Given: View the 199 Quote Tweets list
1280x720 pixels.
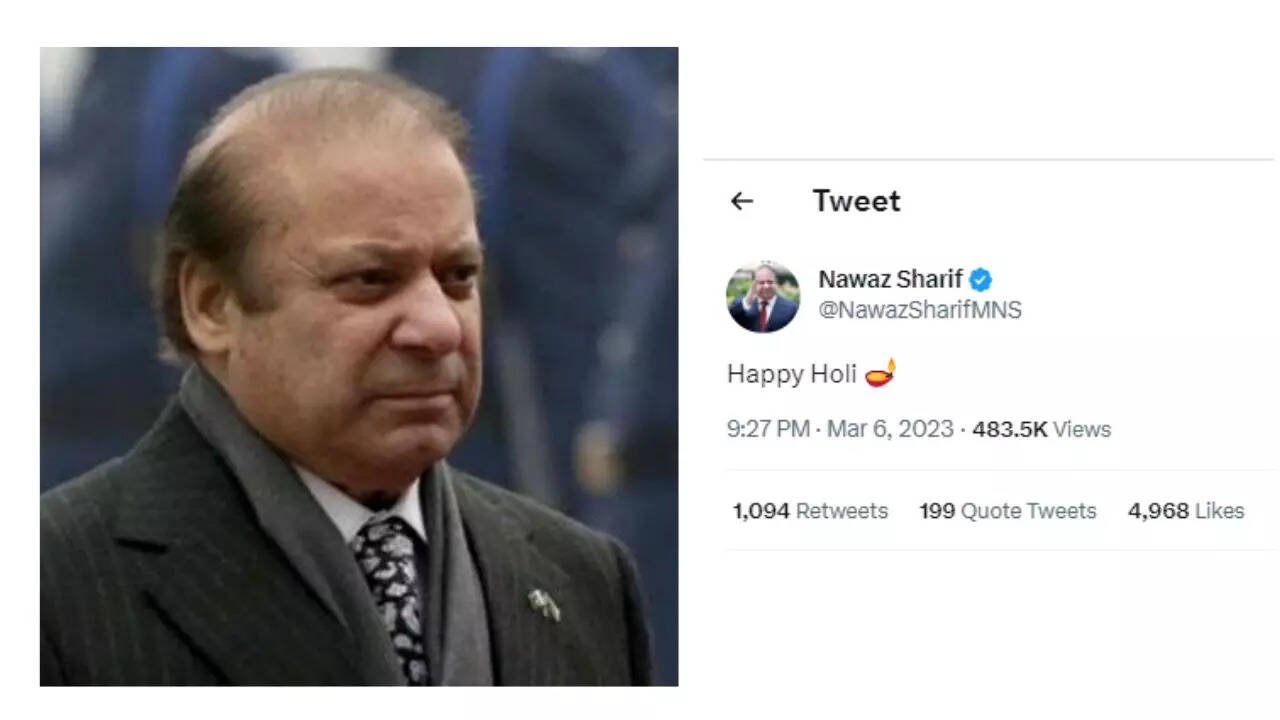Looking at the screenshot, I should [1008, 511].
